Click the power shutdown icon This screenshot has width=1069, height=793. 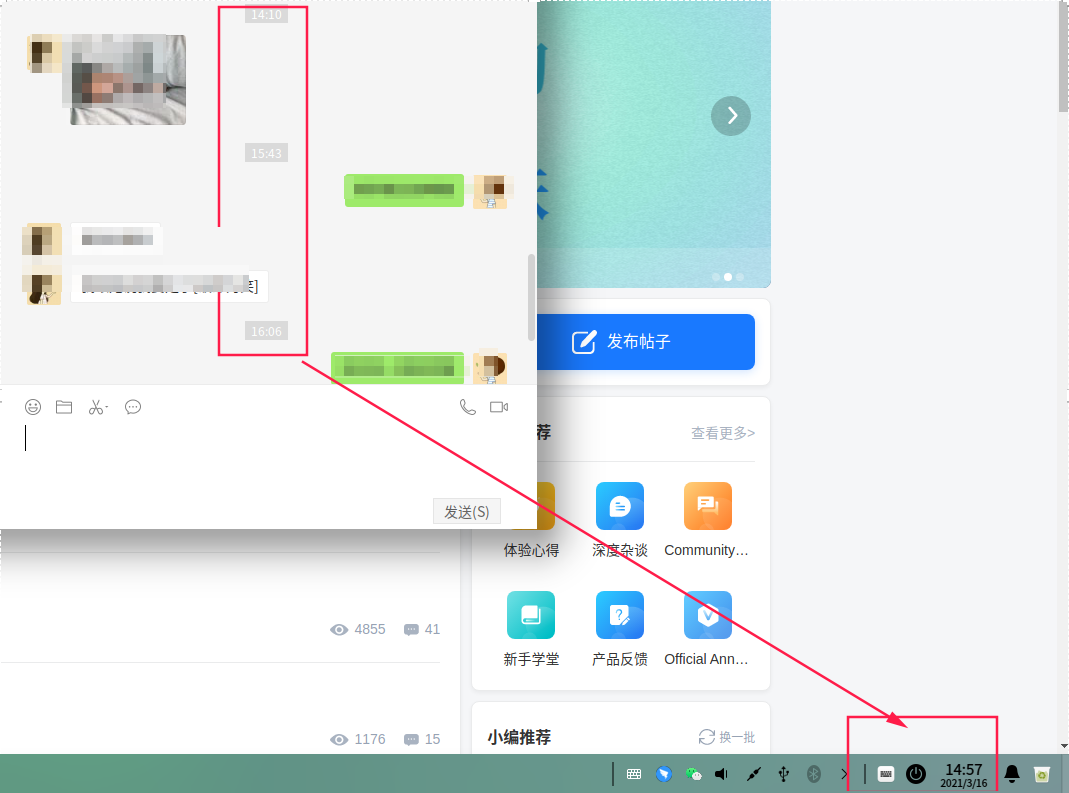[x=916, y=774]
